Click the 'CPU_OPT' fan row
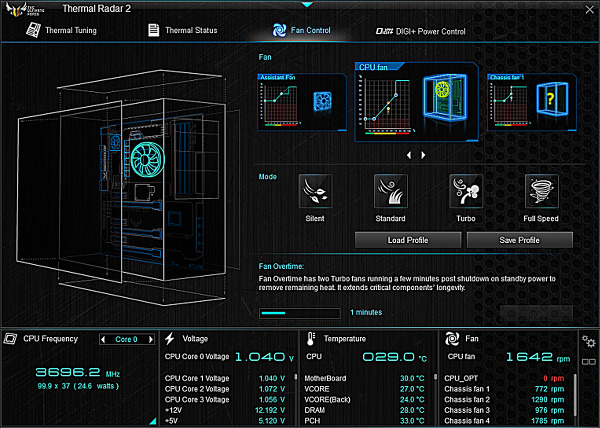Image resolution: width=600 pixels, height=428 pixels. coord(504,378)
